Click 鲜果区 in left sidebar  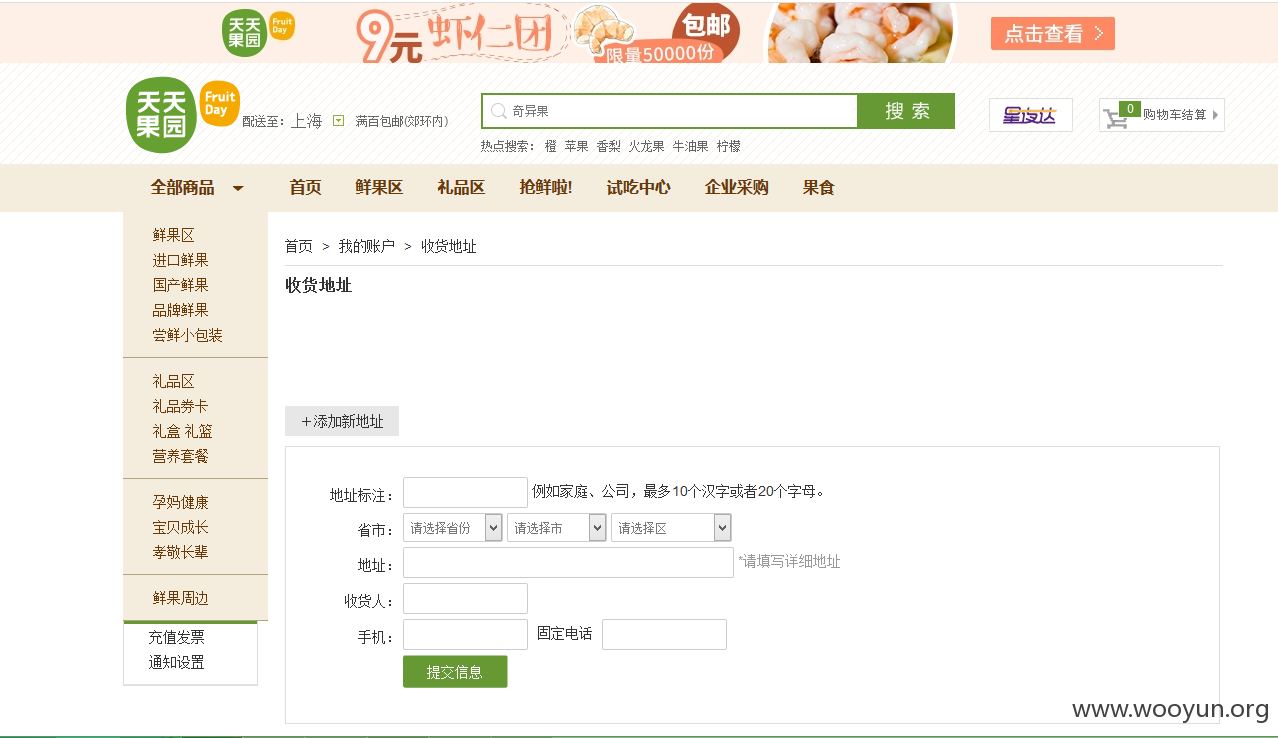(173, 235)
